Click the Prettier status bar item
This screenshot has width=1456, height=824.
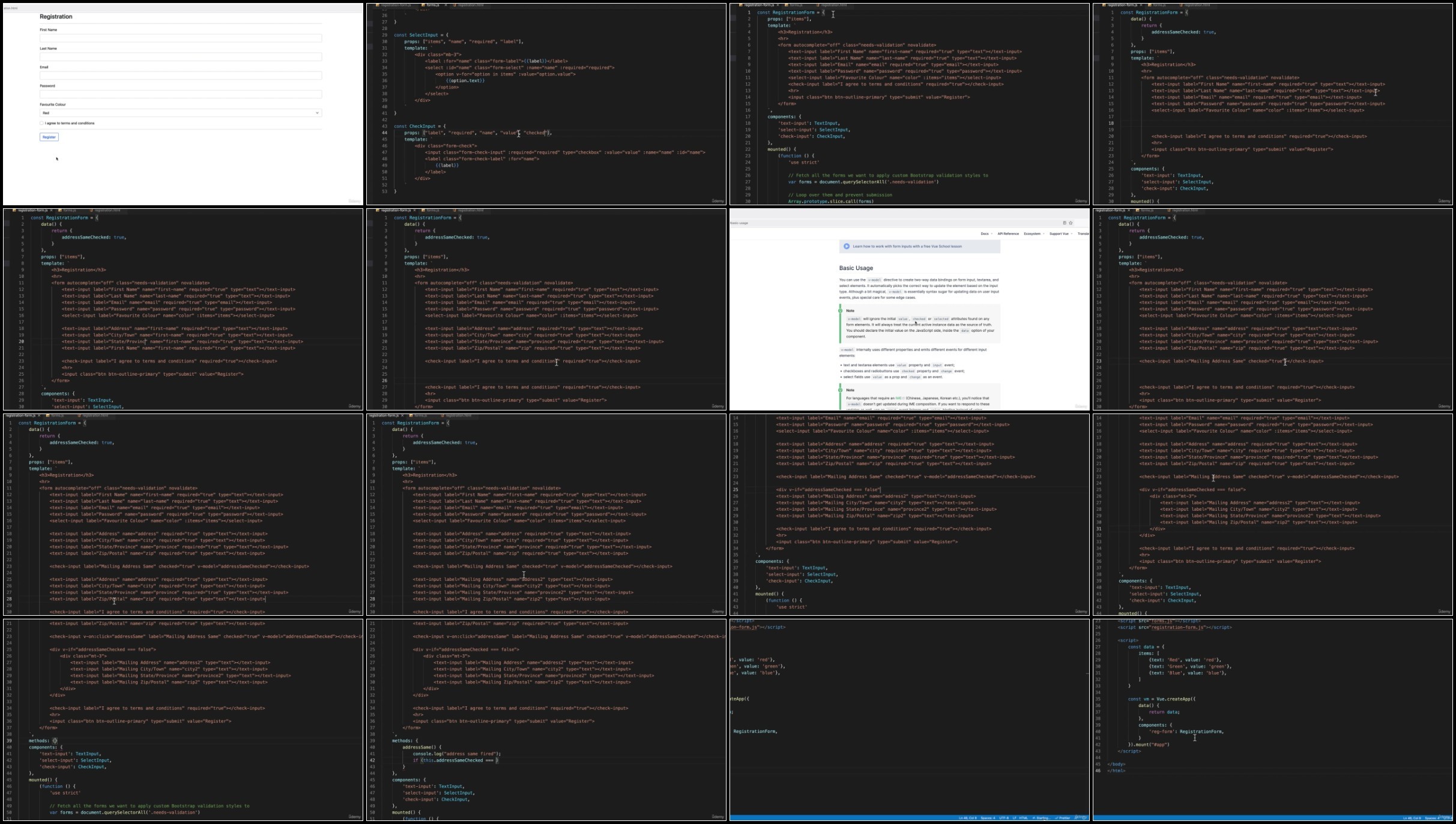tap(1062, 818)
